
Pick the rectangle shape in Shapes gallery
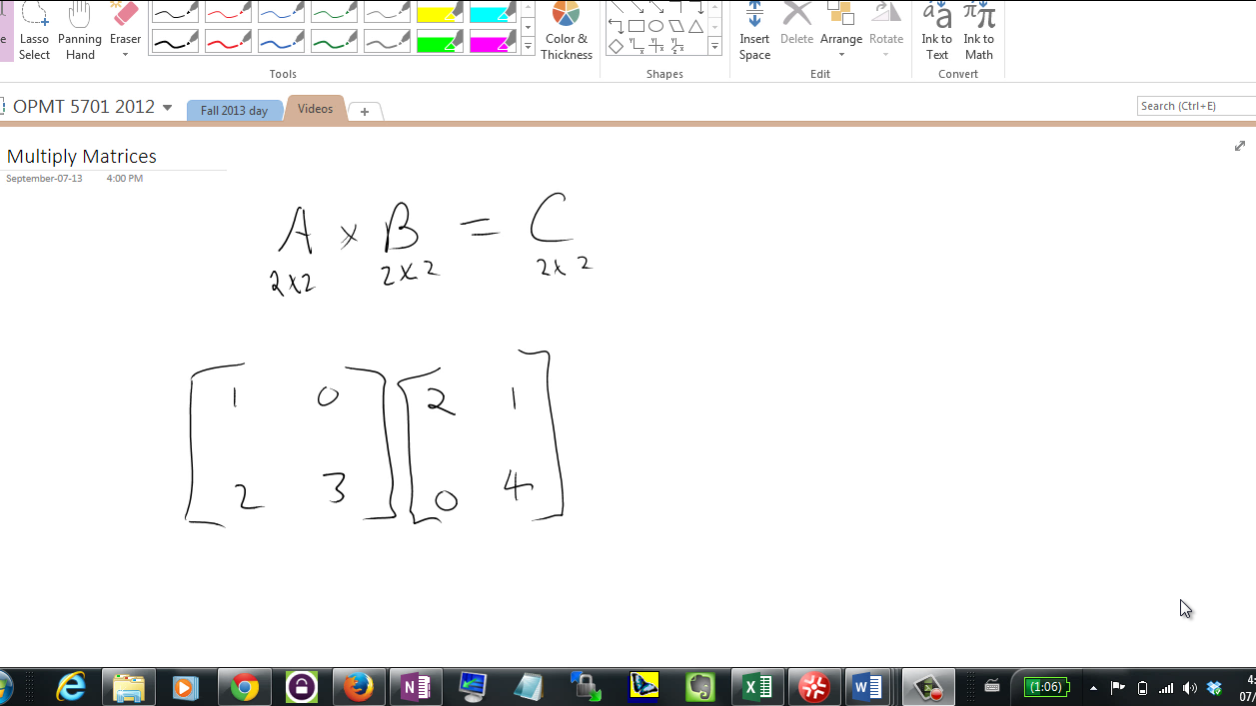click(x=636, y=26)
